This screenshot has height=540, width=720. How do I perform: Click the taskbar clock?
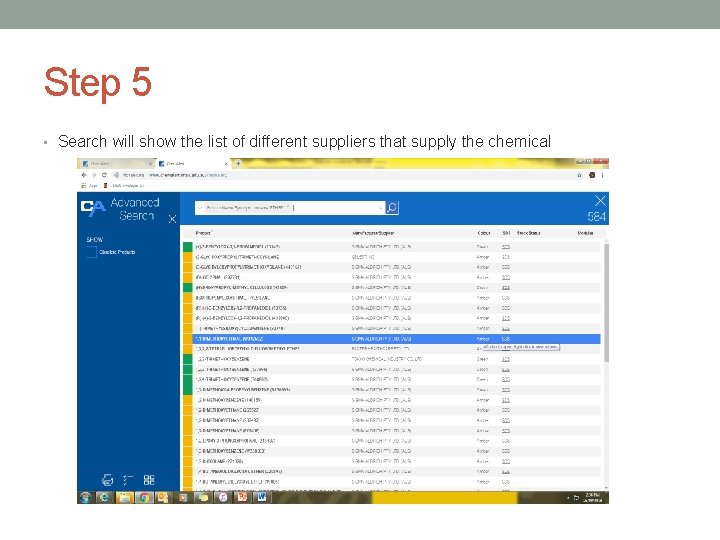coord(593,497)
